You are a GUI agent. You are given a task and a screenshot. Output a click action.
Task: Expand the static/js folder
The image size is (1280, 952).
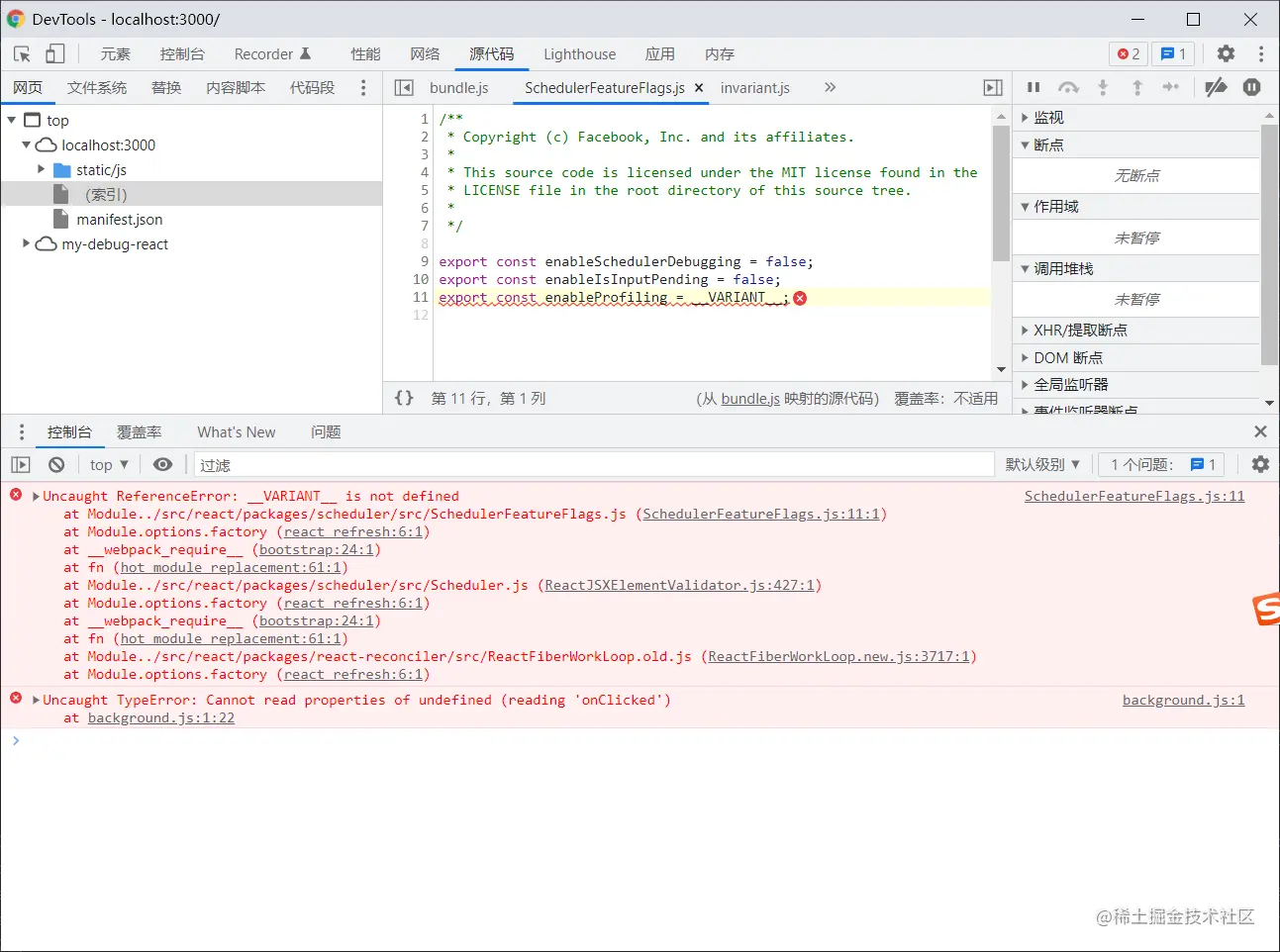click(42, 169)
